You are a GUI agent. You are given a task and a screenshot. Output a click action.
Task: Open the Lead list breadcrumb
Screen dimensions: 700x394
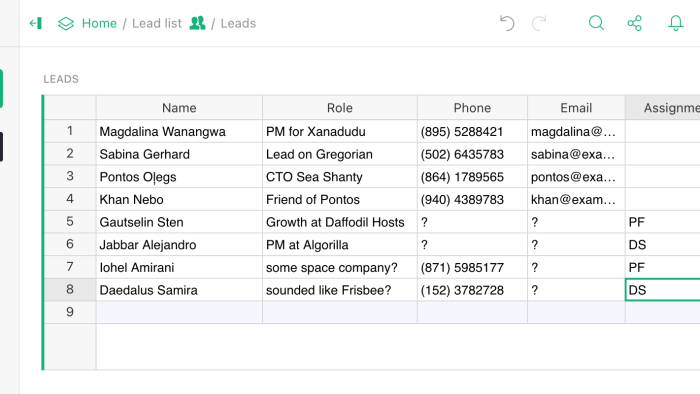[157, 23]
